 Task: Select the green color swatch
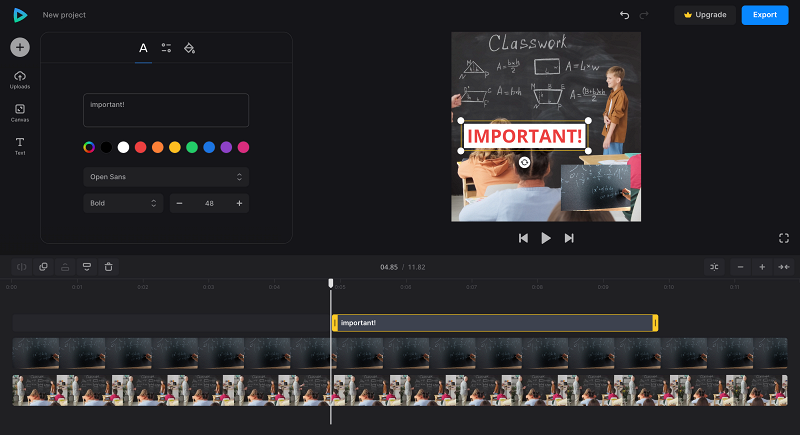coord(192,147)
